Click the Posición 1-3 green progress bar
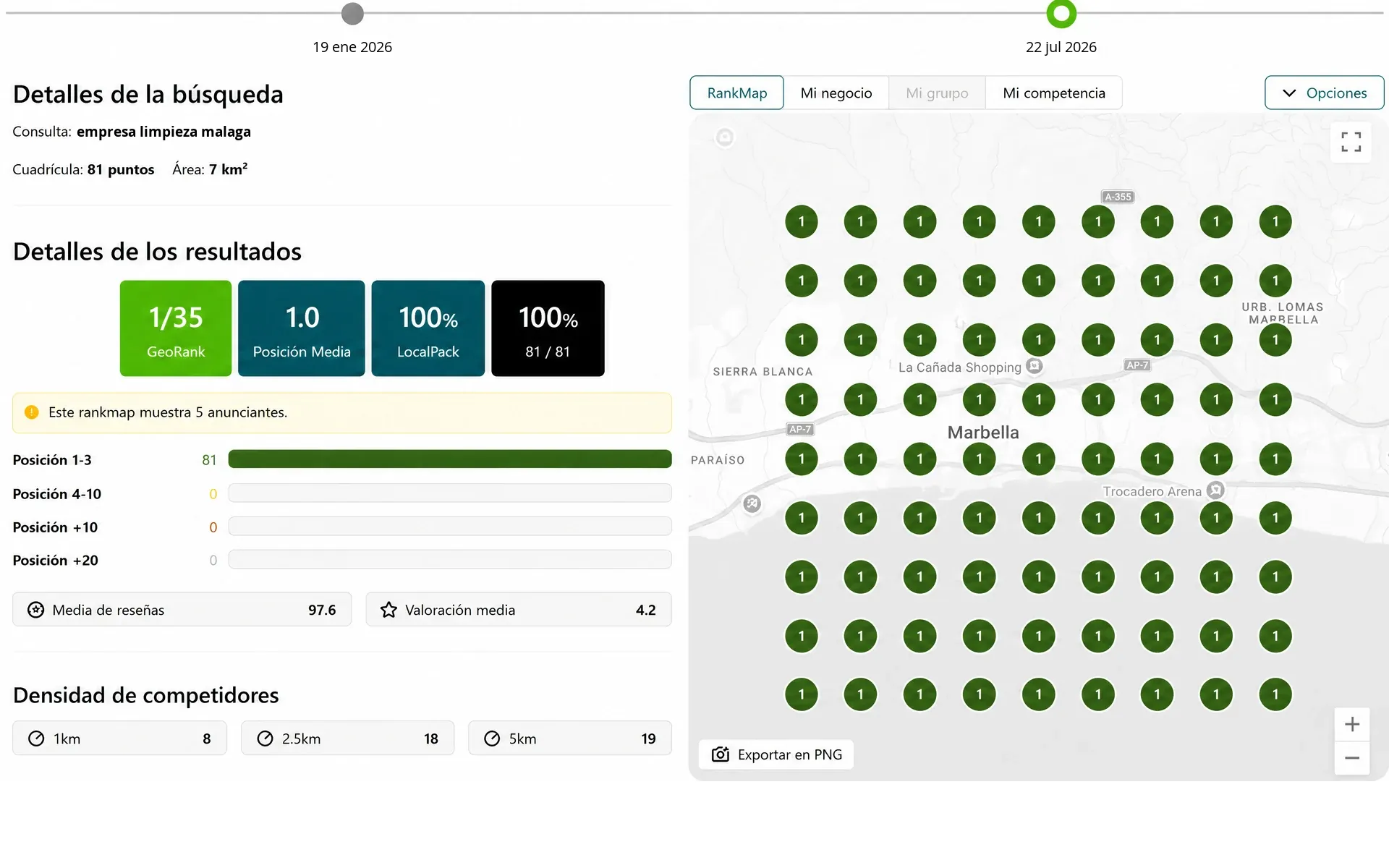 (x=450, y=459)
